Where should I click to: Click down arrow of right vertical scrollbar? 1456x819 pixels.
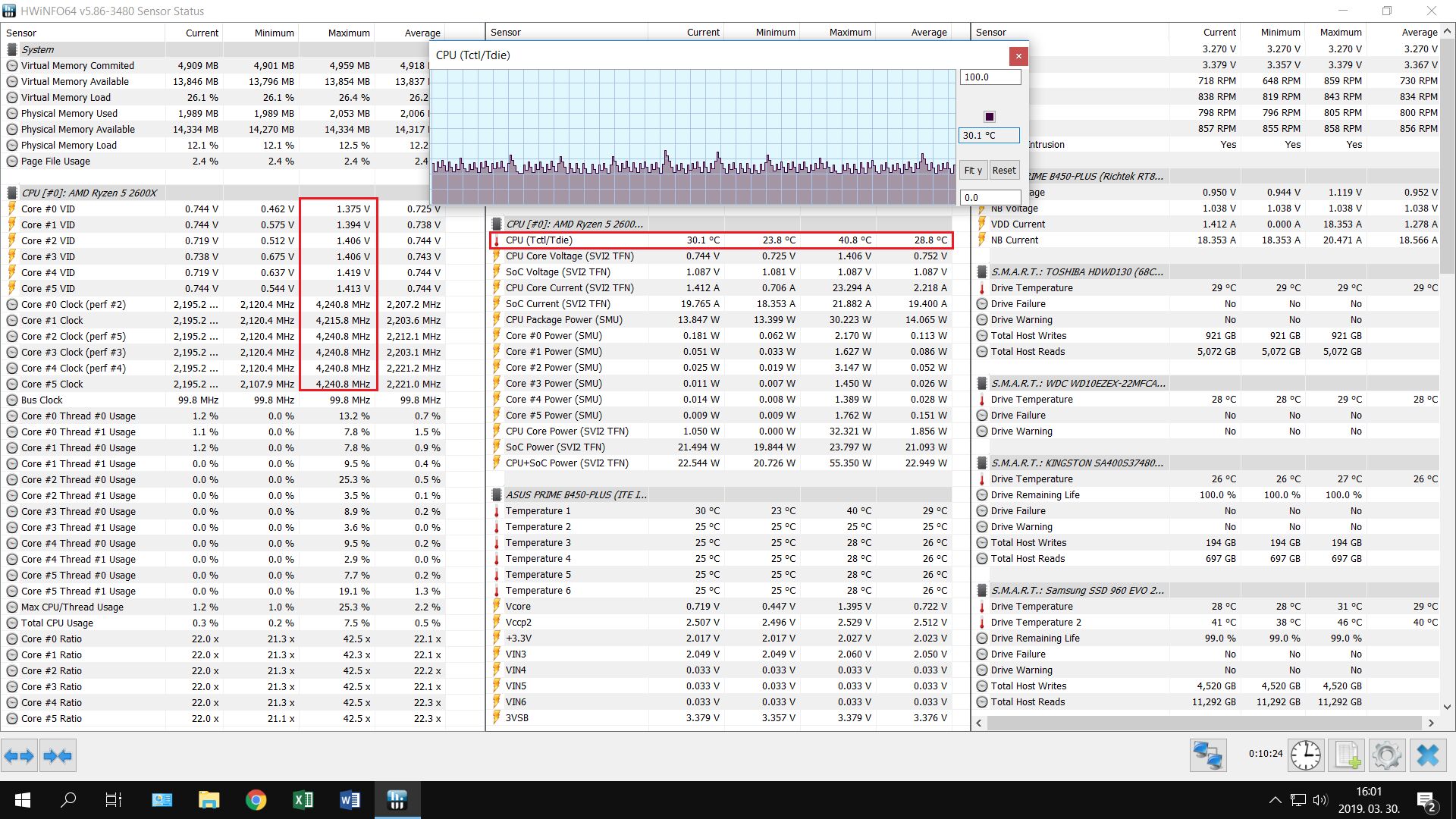(x=1447, y=707)
